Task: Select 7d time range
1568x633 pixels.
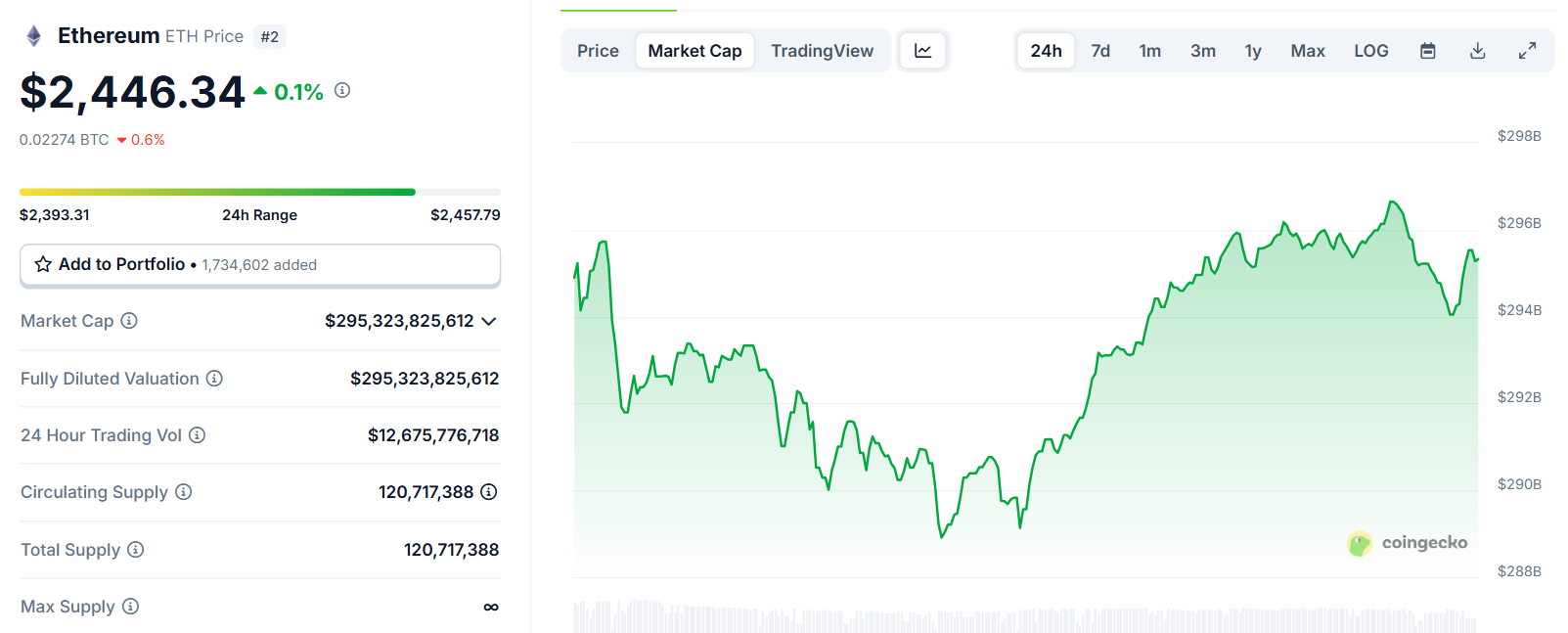Action: point(1100,51)
